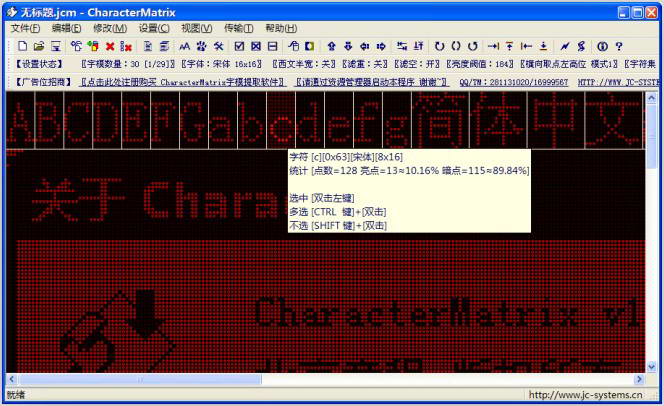The width and height of the screenshot is (664, 406).
Task: Click the align-to-bottom arrow icon
Action: [543, 46]
